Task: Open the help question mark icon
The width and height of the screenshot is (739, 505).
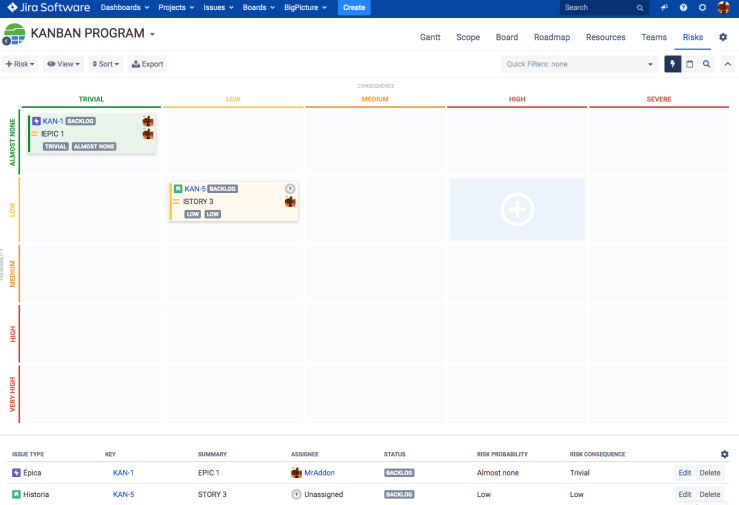Action: [x=683, y=8]
